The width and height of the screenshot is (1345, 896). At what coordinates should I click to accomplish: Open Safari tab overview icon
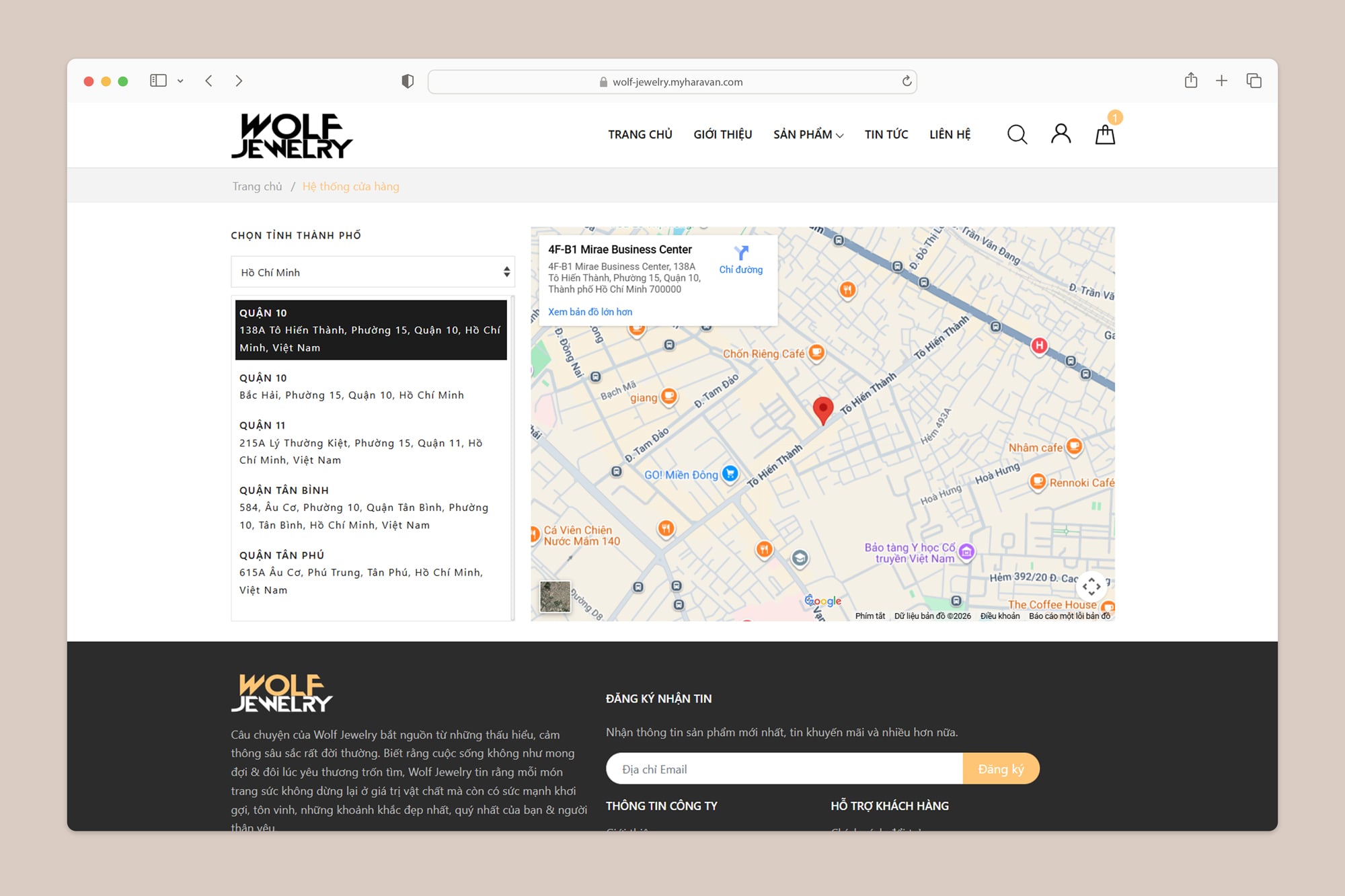pyautogui.click(x=1254, y=81)
